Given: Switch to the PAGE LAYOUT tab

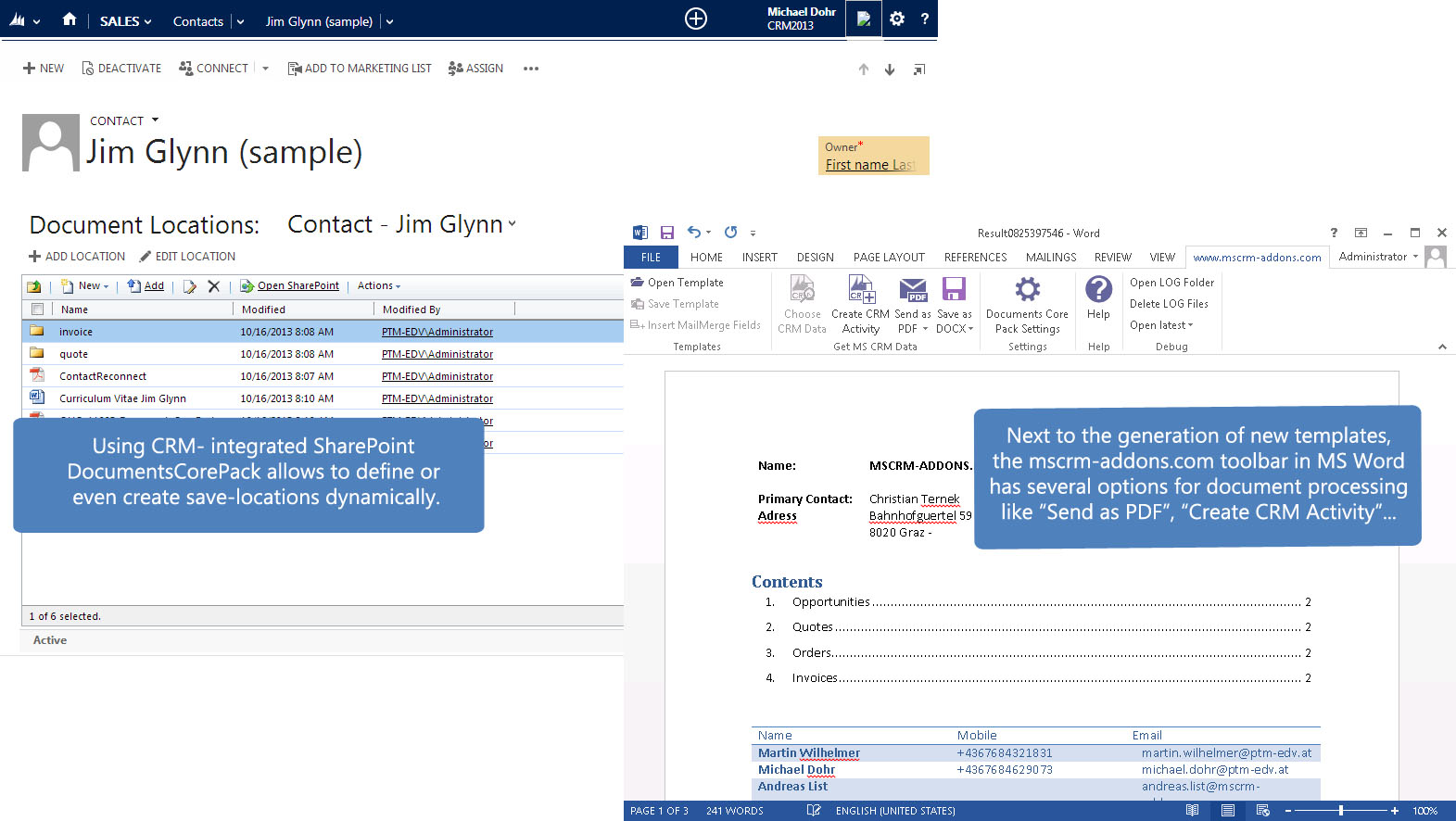Looking at the screenshot, I should click(x=888, y=258).
